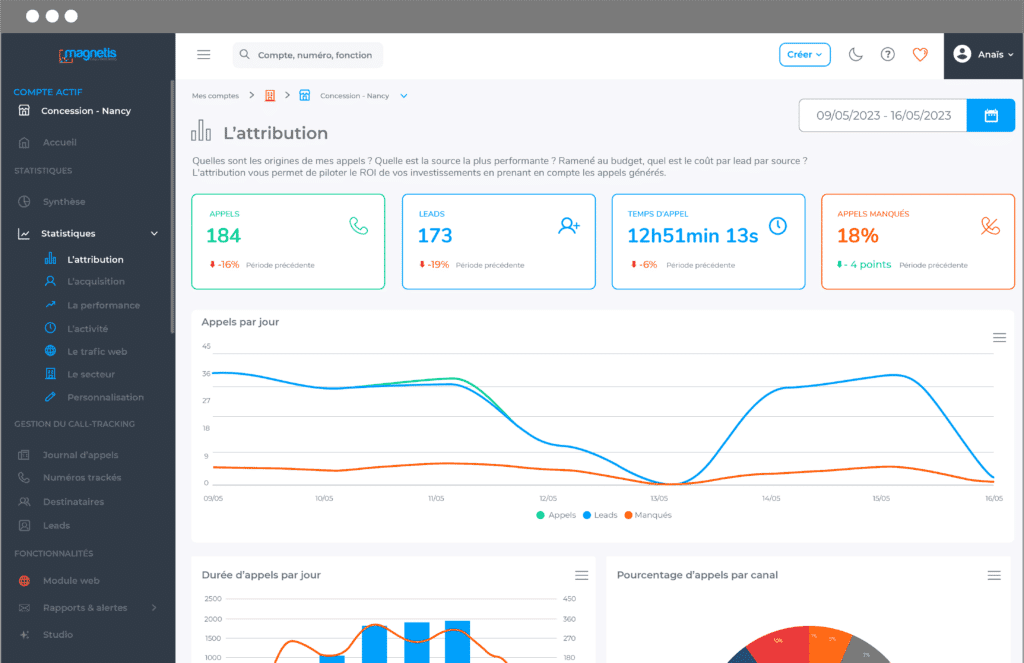This screenshot has height=663, width=1024.
Task: Click the Le trafic web globe icon
Action: click(x=50, y=351)
